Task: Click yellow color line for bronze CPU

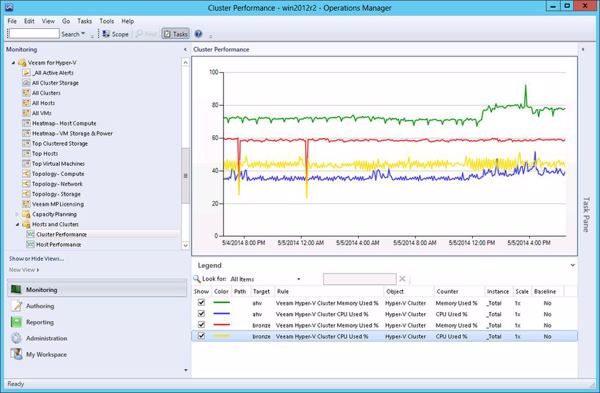Action: coord(221,336)
